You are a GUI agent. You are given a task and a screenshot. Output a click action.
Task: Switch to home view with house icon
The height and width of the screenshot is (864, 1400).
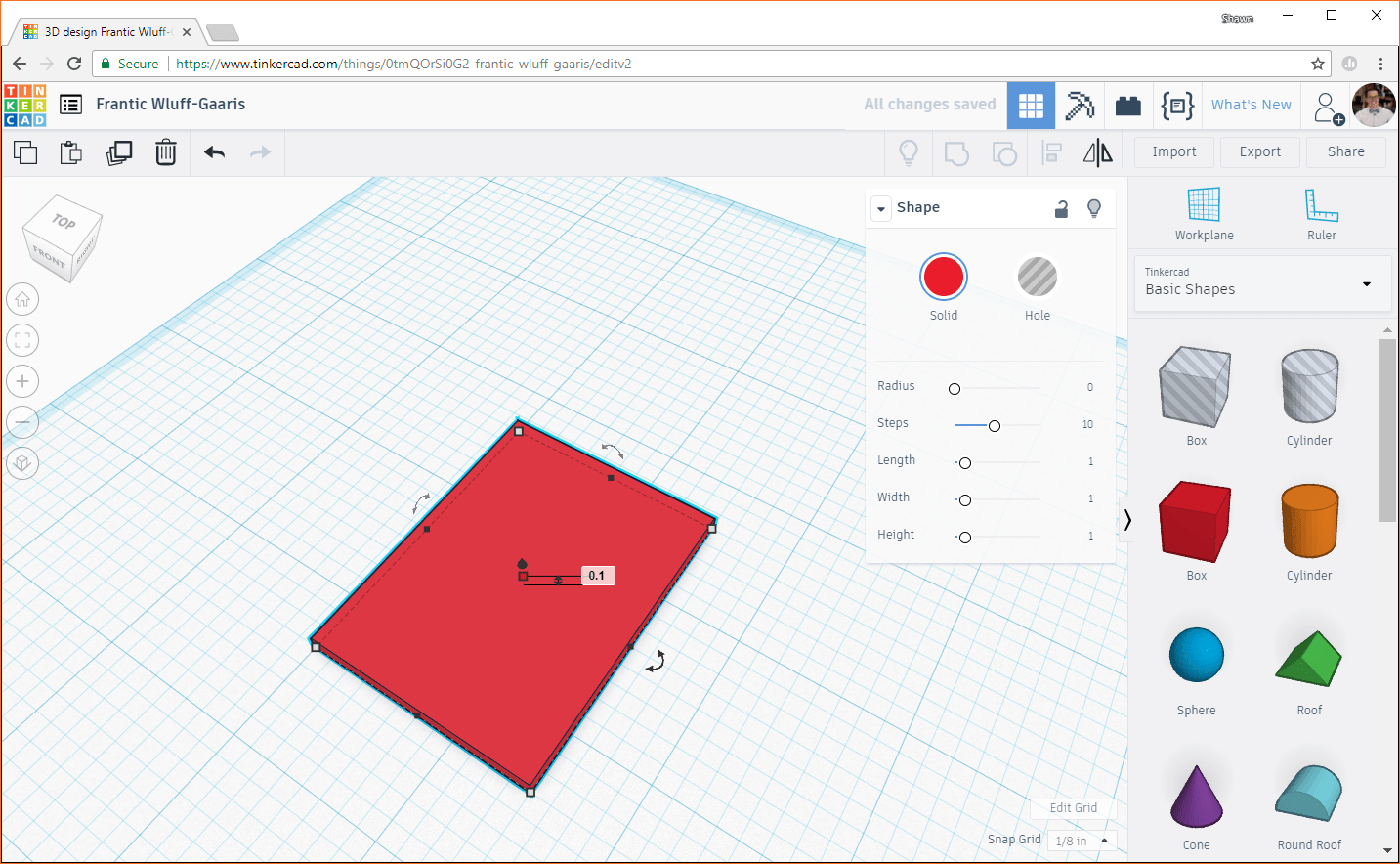[x=21, y=299]
